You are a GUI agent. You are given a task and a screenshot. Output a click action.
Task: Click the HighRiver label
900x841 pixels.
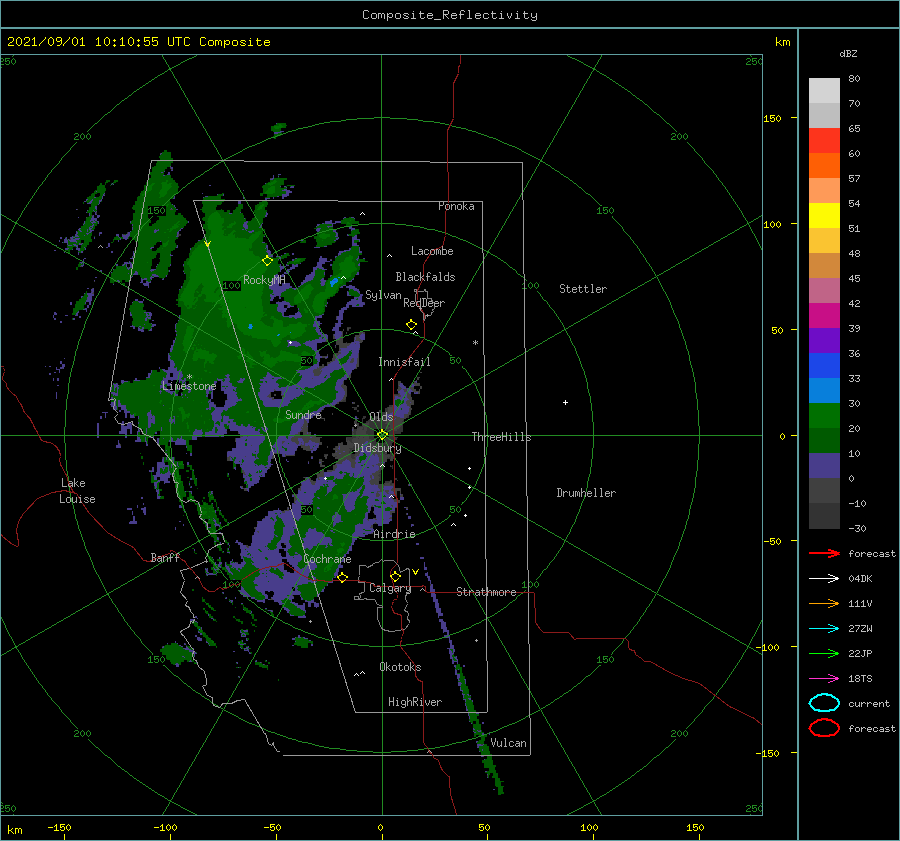[415, 702]
